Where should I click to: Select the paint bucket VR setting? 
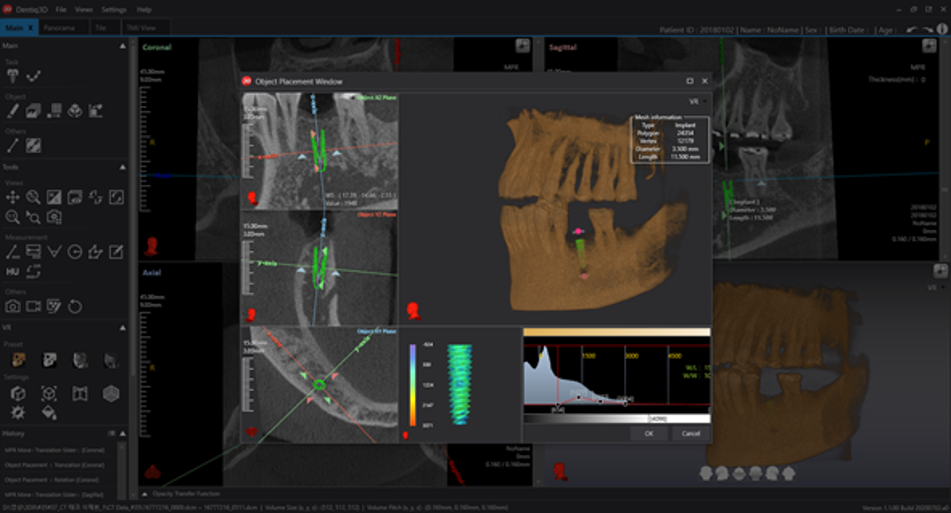[48, 412]
